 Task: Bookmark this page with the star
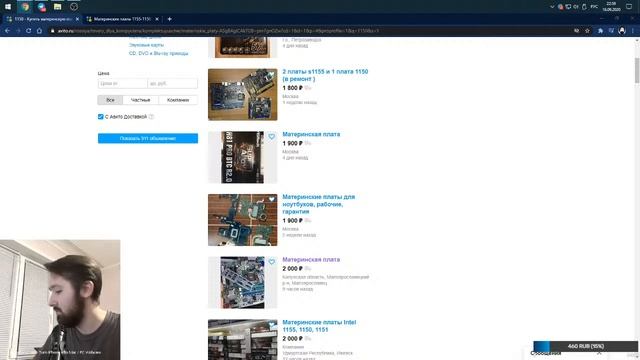pyautogui.click(x=587, y=31)
